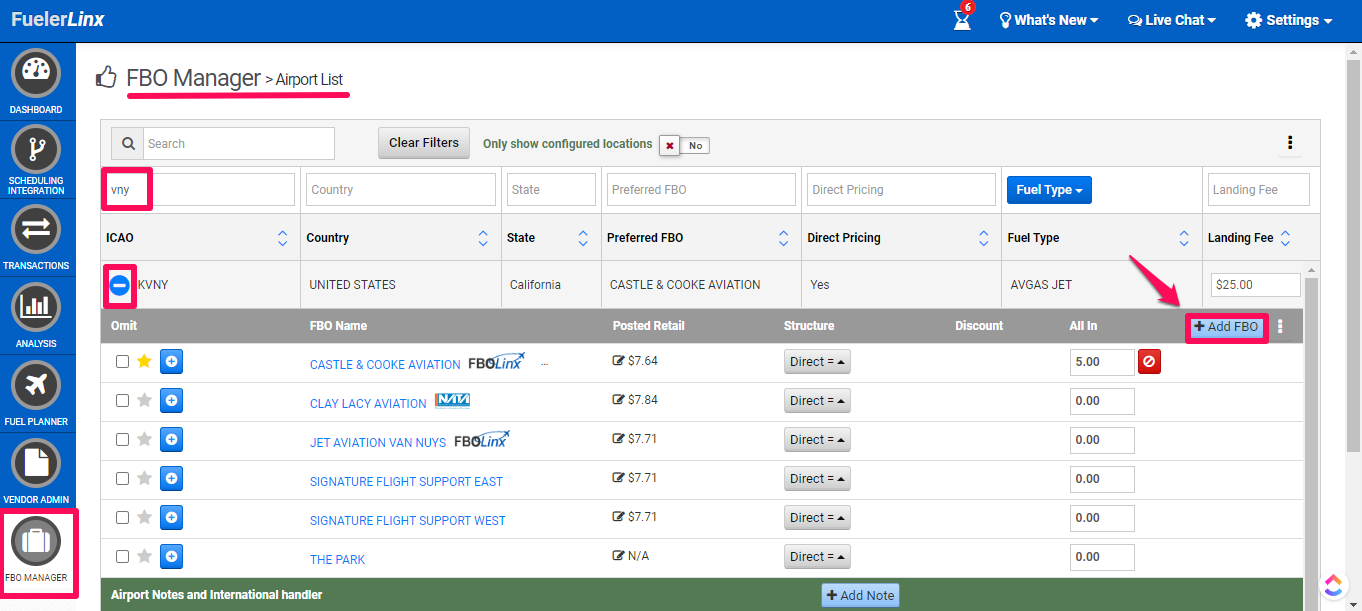The image size is (1362, 611).
Task: Check omit box for Signature Flight Support East
Action: [x=122, y=478]
